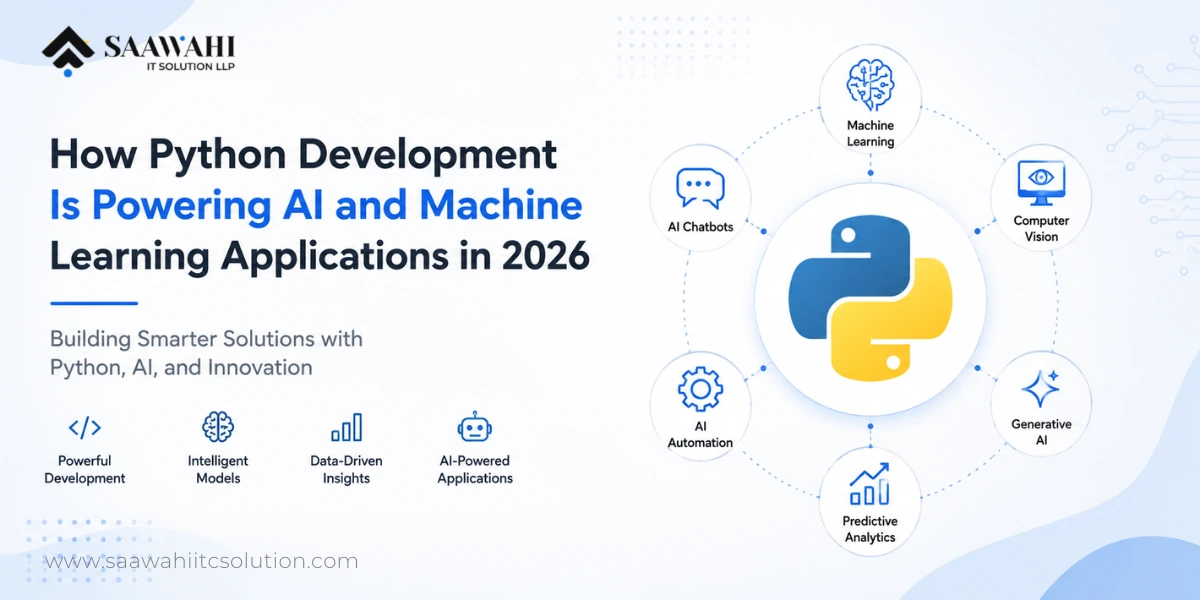1200x600 pixels.
Task: Click the AI-Powered Applications robot icon
Action: click(x=475, y=427)
